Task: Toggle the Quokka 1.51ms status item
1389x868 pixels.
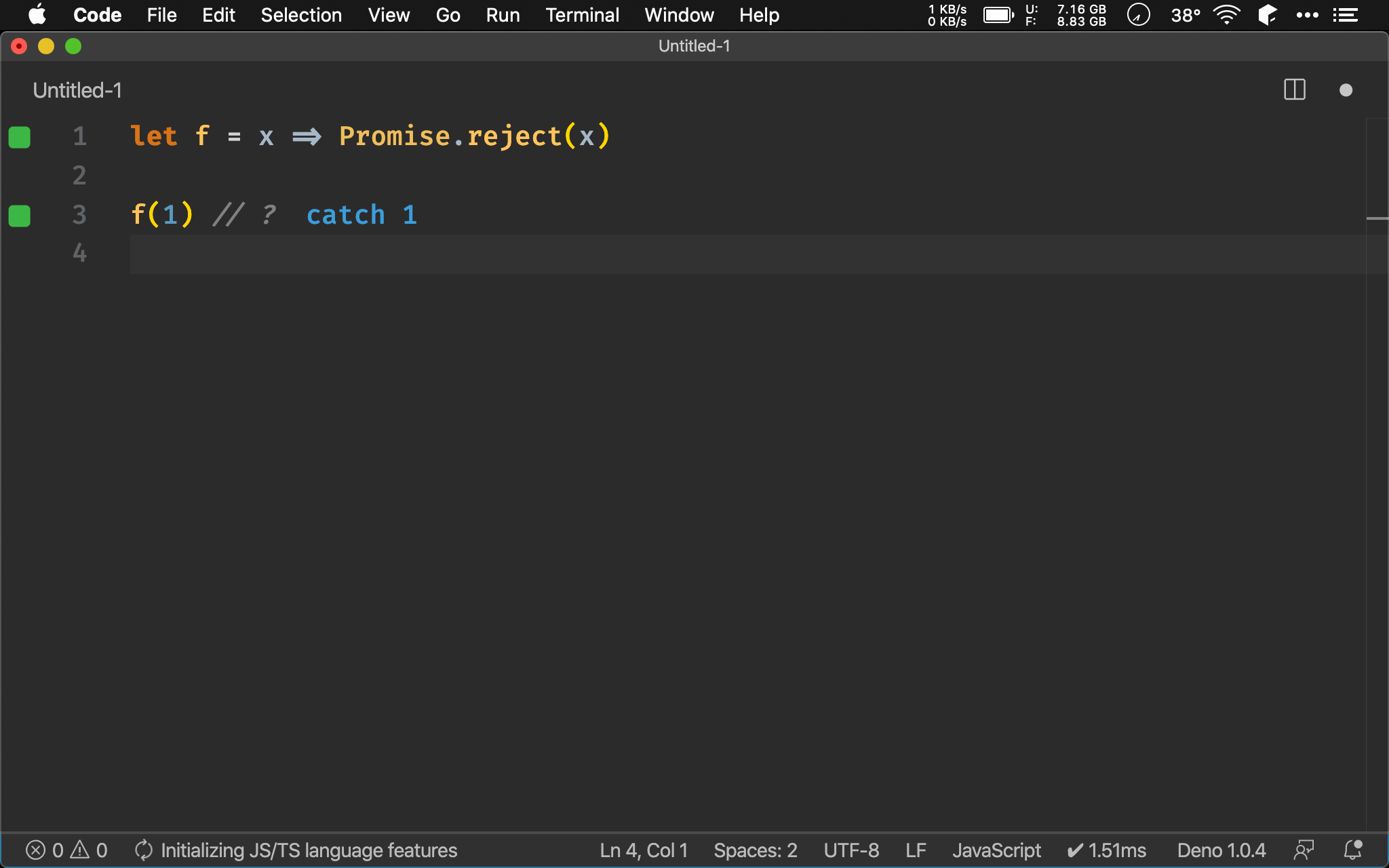Action: coord(1107,850)
